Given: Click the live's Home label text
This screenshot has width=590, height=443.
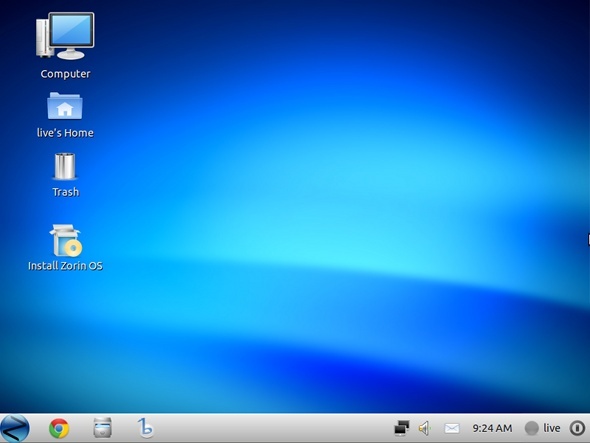Looking at the screenshot, I should pyautogui.click(x=65, y=133).
